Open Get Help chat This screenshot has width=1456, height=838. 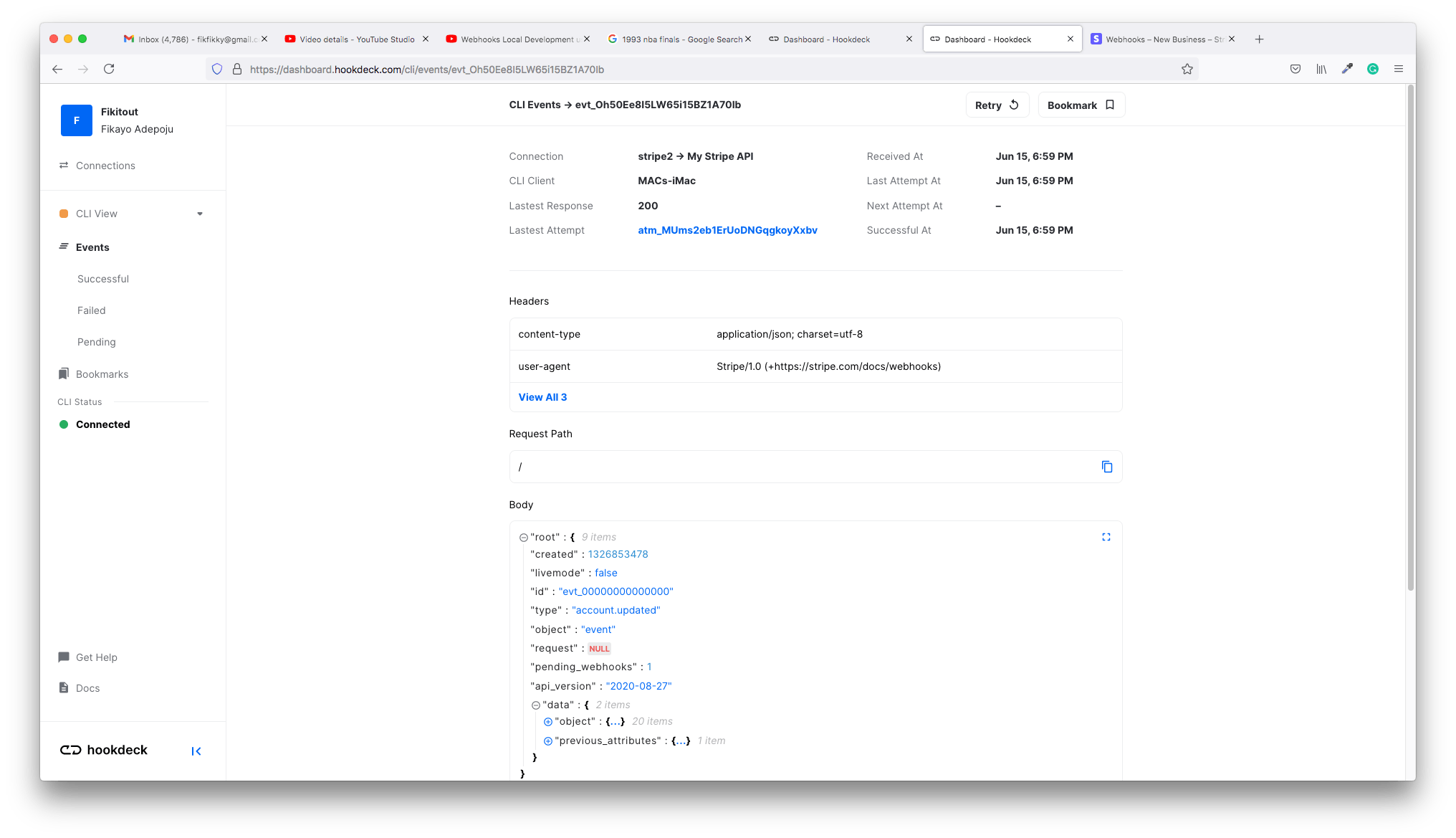(96, 657)
